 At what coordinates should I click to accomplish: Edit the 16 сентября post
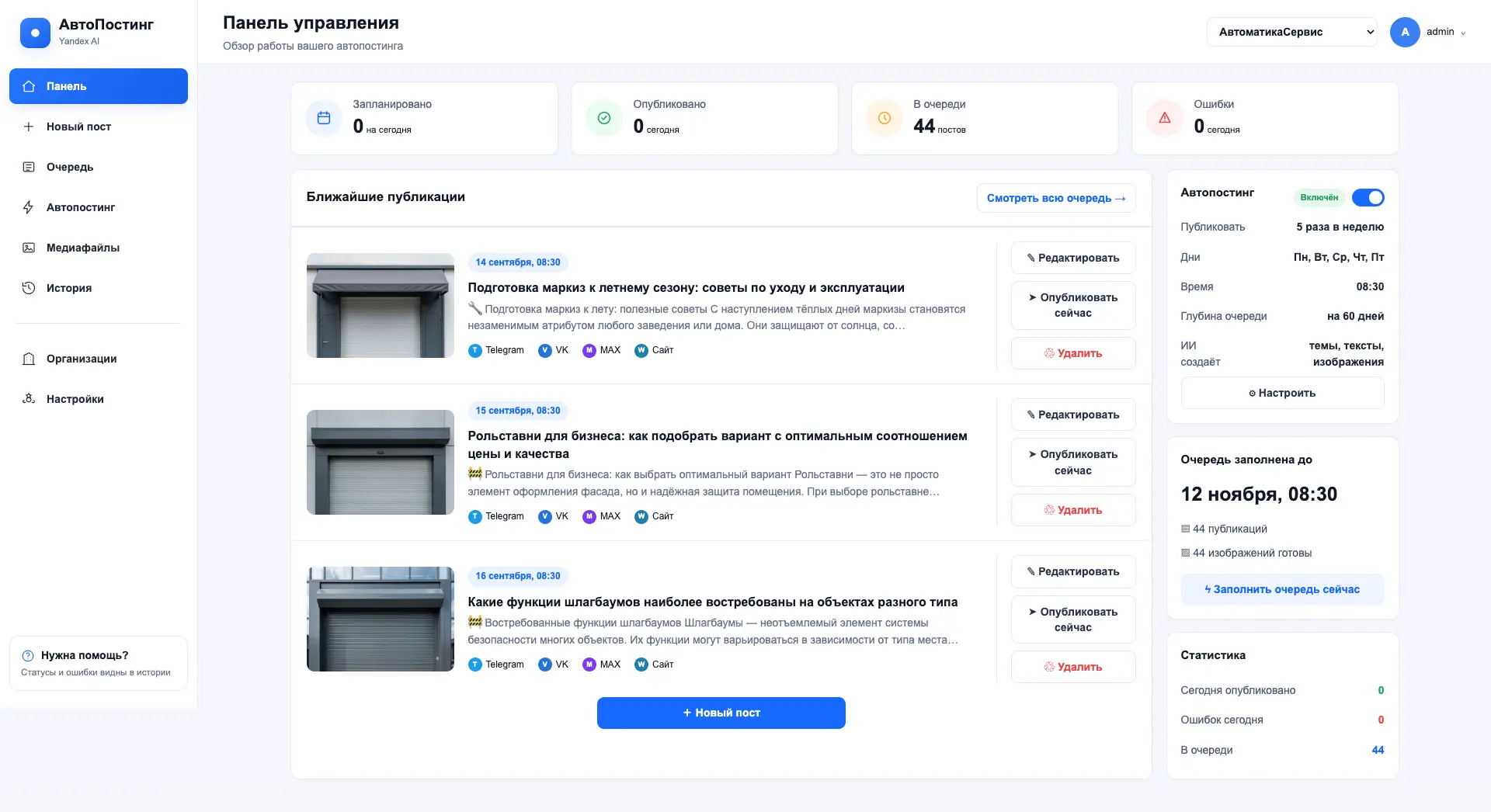click(1073, 571)
